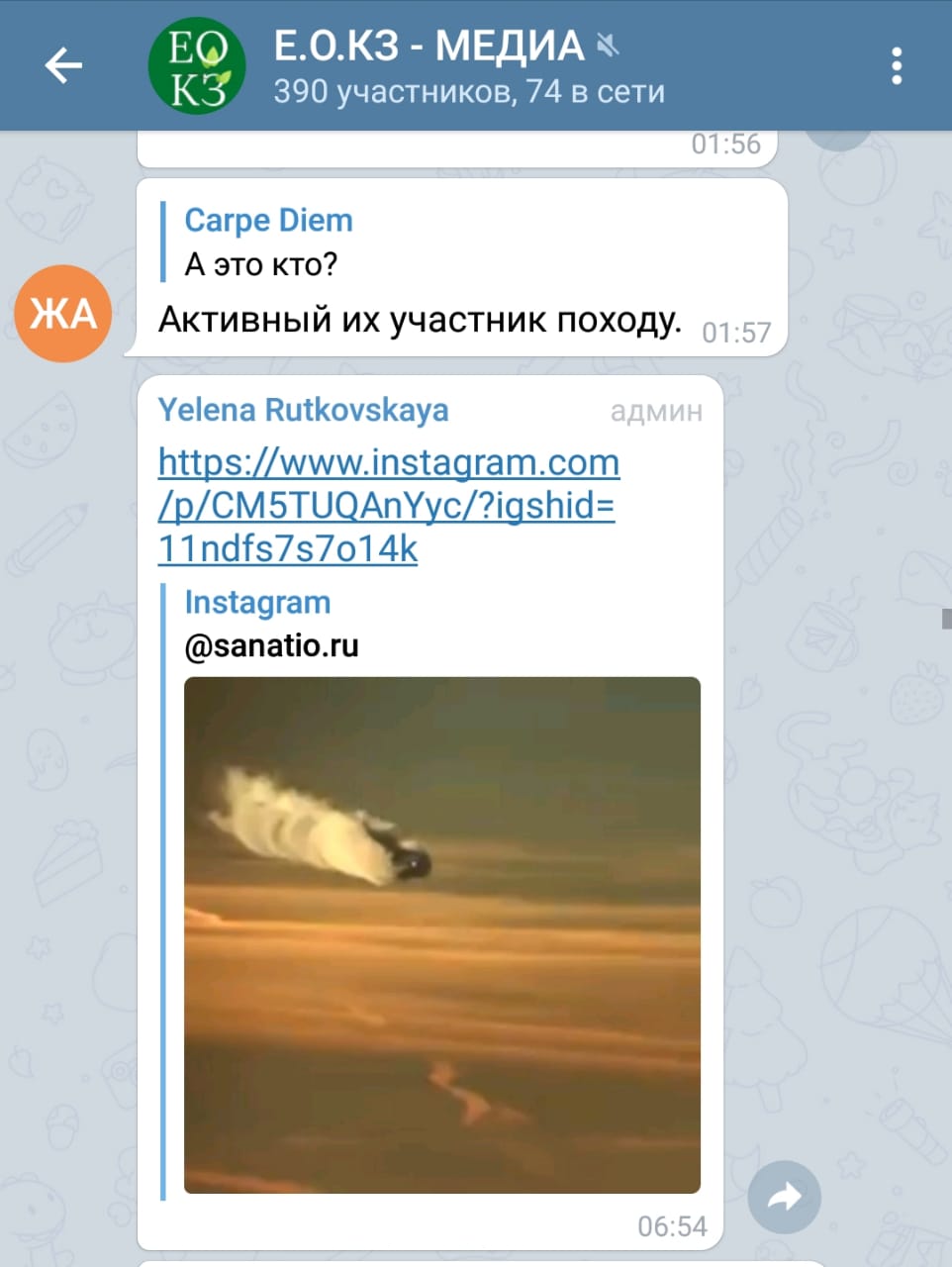This screenshot has height=1267, width=952.
Task: Open the Yelena Rutkovskaya sender profile
Action: [x=303, y=410]
